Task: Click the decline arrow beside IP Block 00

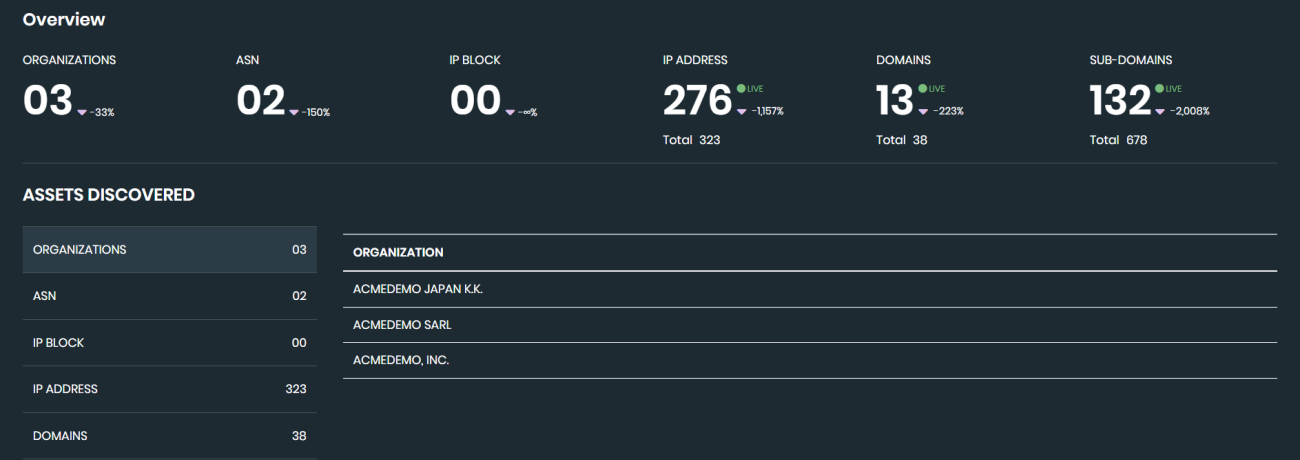Action: coord(510,112)
